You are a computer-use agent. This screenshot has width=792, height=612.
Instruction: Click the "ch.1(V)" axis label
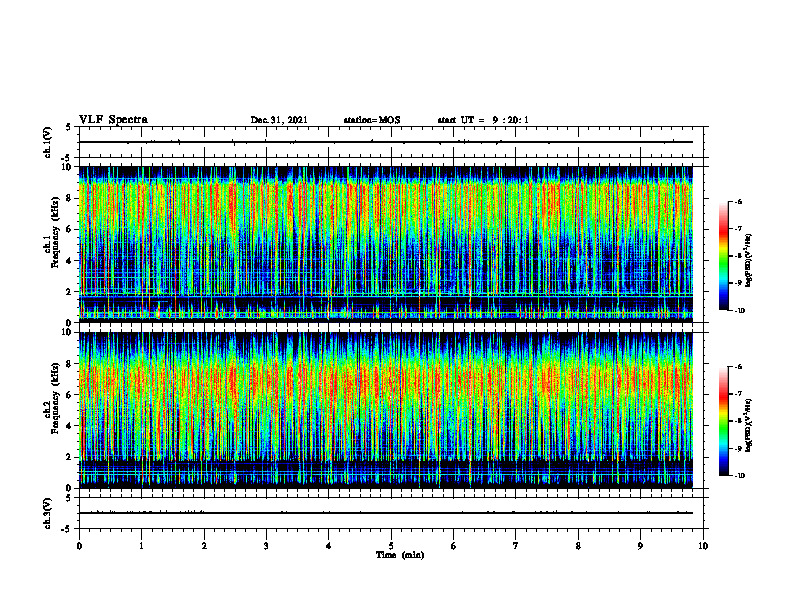47,142
